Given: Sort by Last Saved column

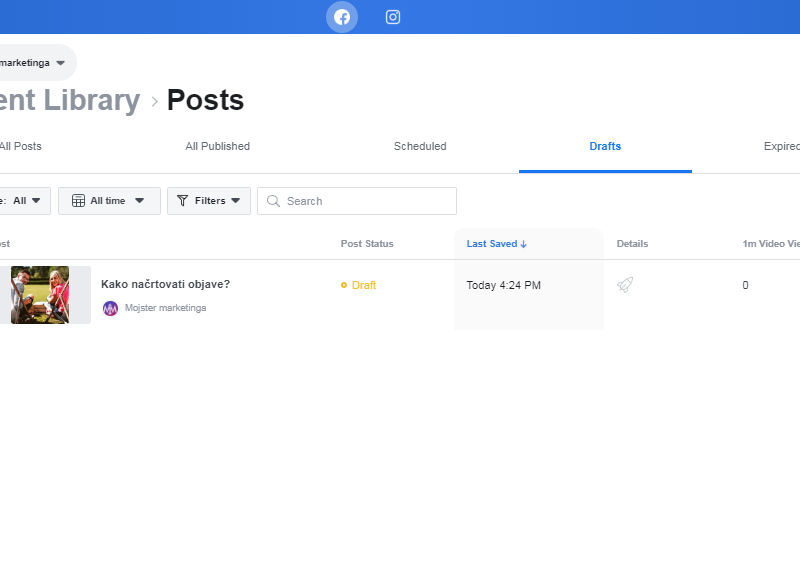Looking at the screenshot, I should [x=496, y=244].
